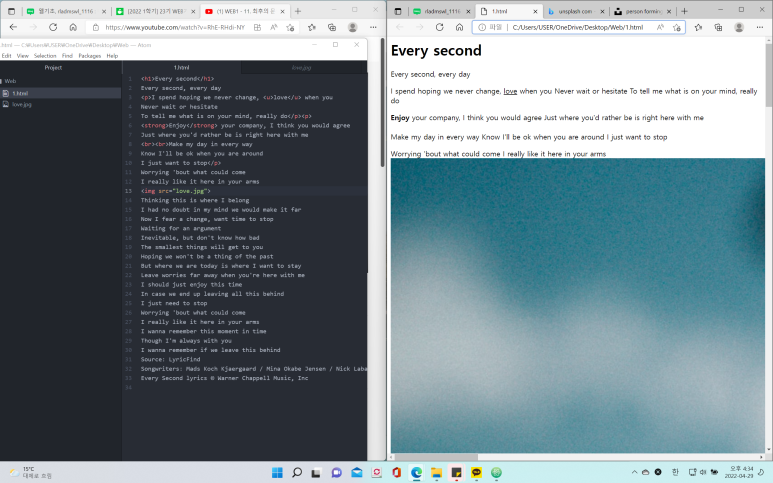Click the h1 Every second code line

(177, 78)
